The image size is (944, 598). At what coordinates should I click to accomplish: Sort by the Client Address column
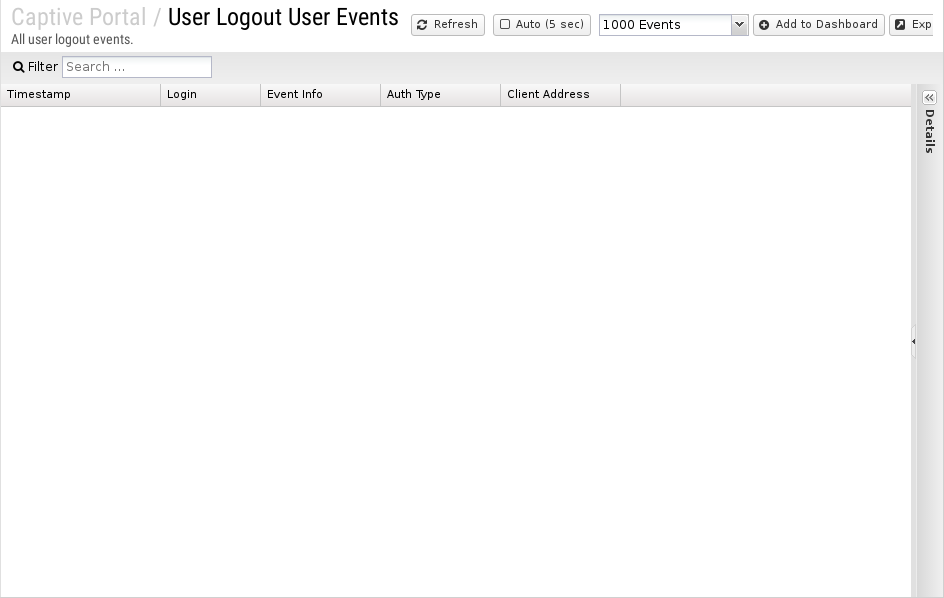(560, 95)
